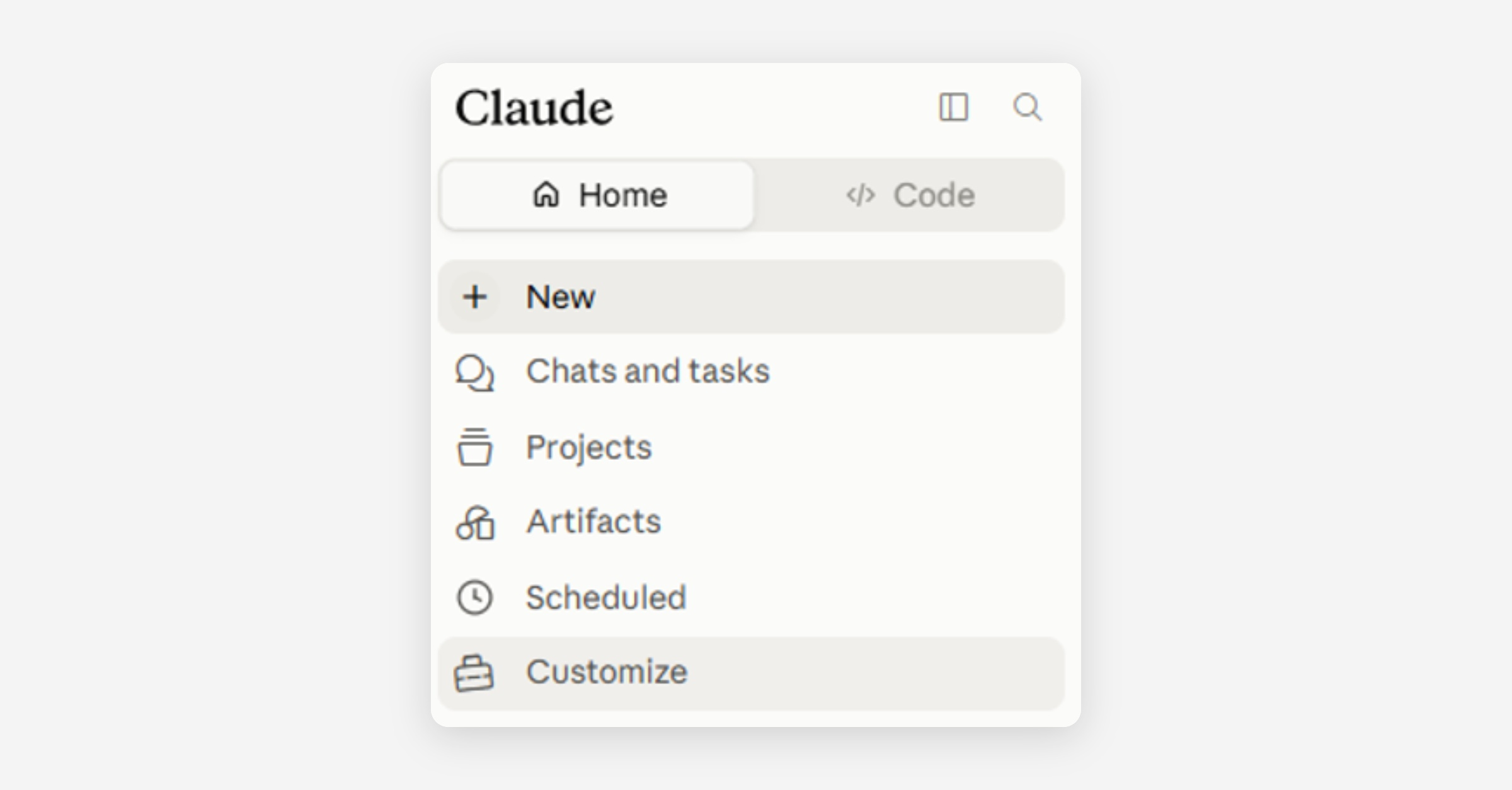The height and width of the screenshot is (790, 1512).
Task: Click the Projects stacked box icon
Action: [474, 447]
